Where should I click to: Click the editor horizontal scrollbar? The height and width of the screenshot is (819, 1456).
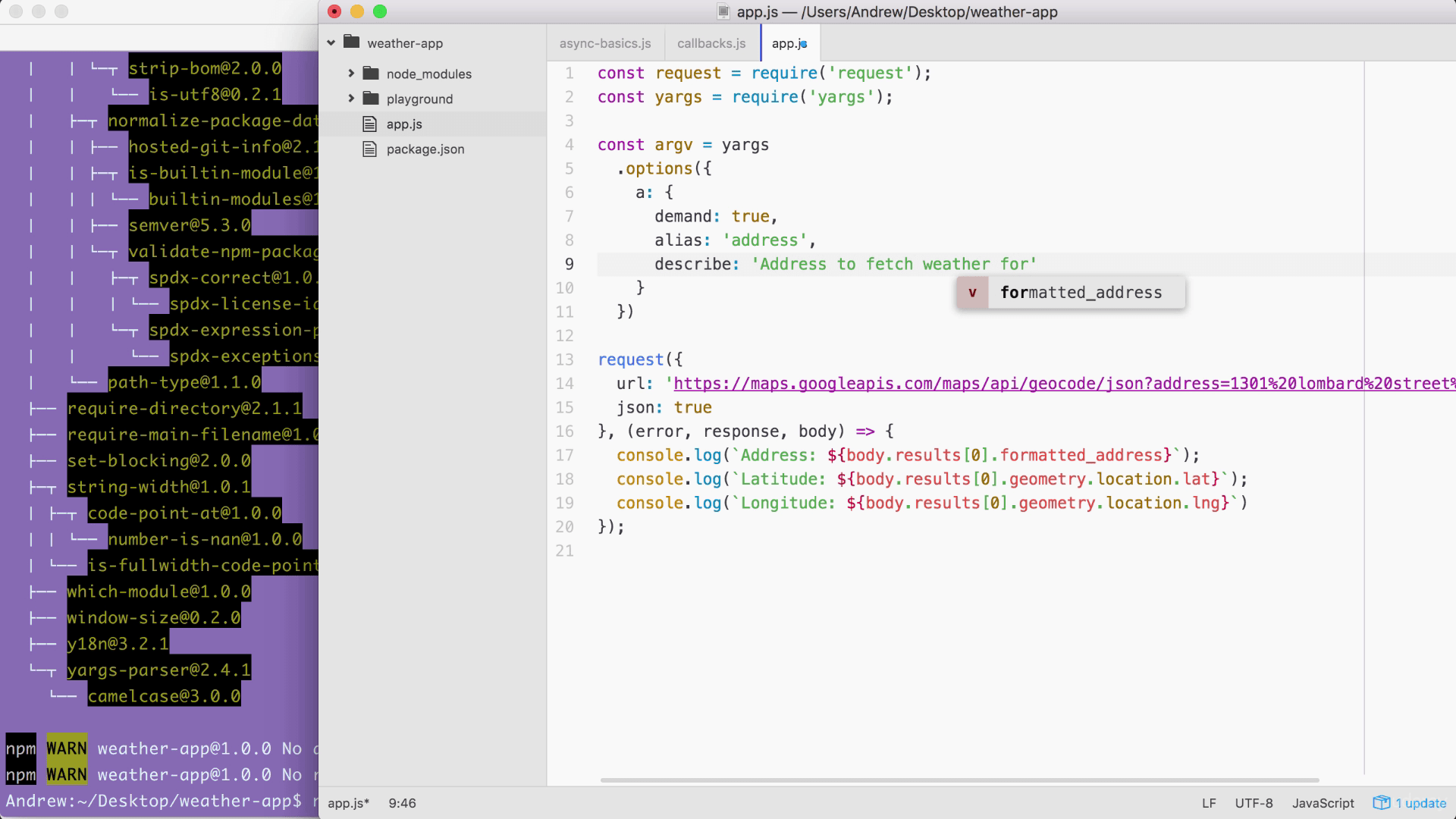pos(959,780)
